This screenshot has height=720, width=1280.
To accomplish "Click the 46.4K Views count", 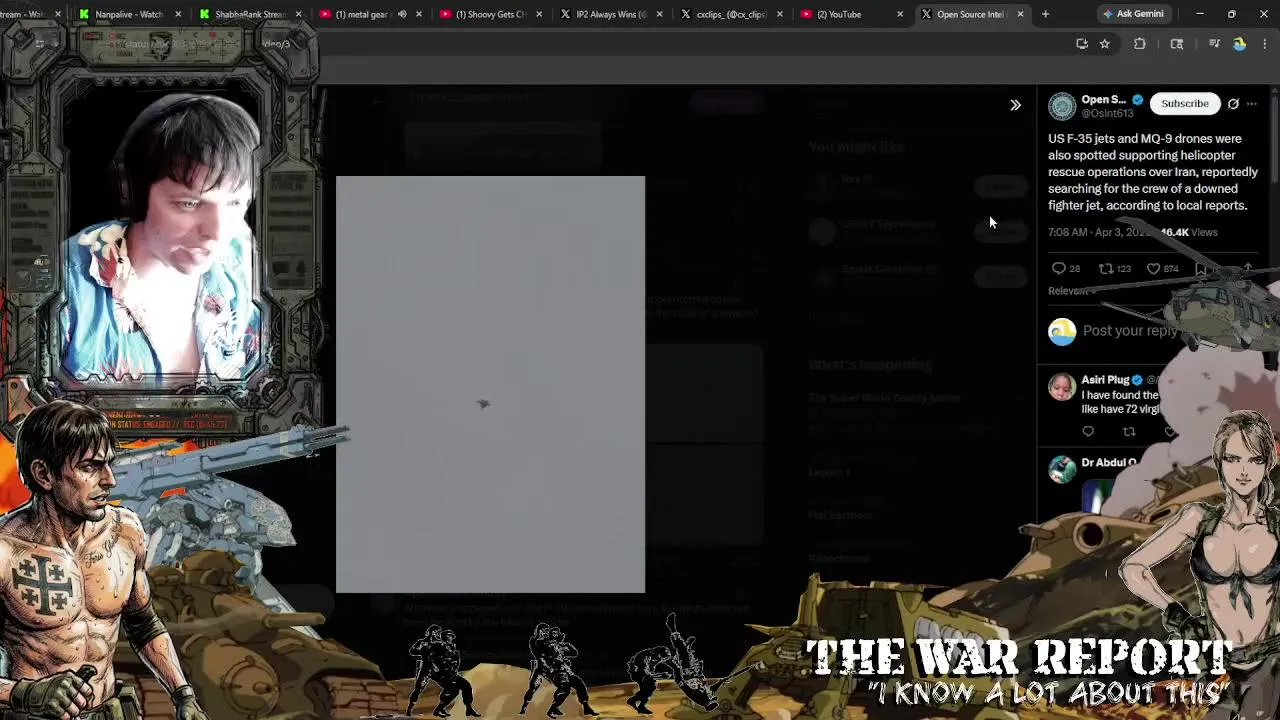I will click(x=1189, y=232).
